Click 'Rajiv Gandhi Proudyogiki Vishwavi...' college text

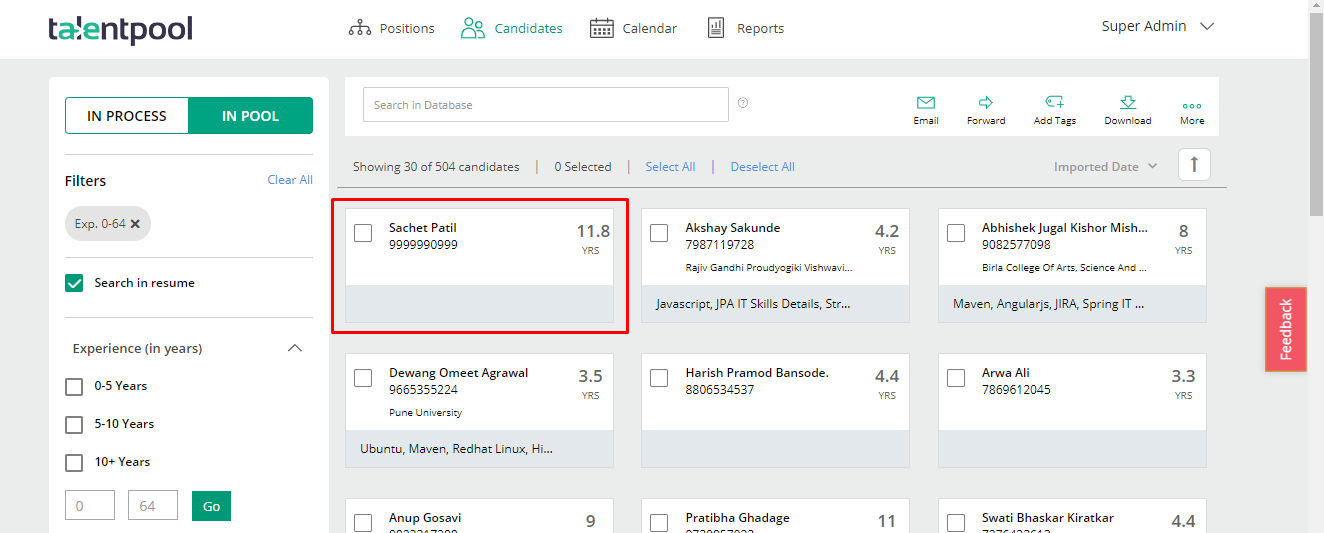(x=769, y=268)
